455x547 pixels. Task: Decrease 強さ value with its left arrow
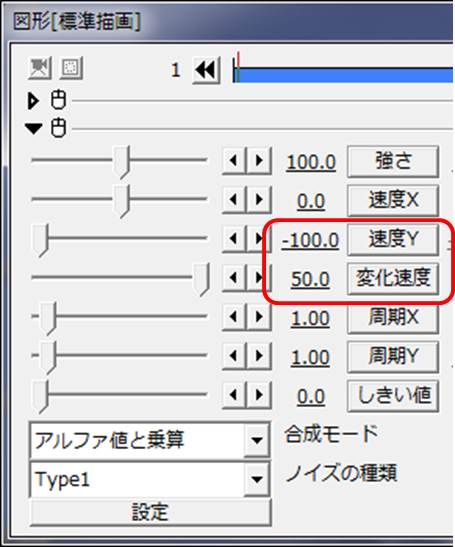(234, 161)
